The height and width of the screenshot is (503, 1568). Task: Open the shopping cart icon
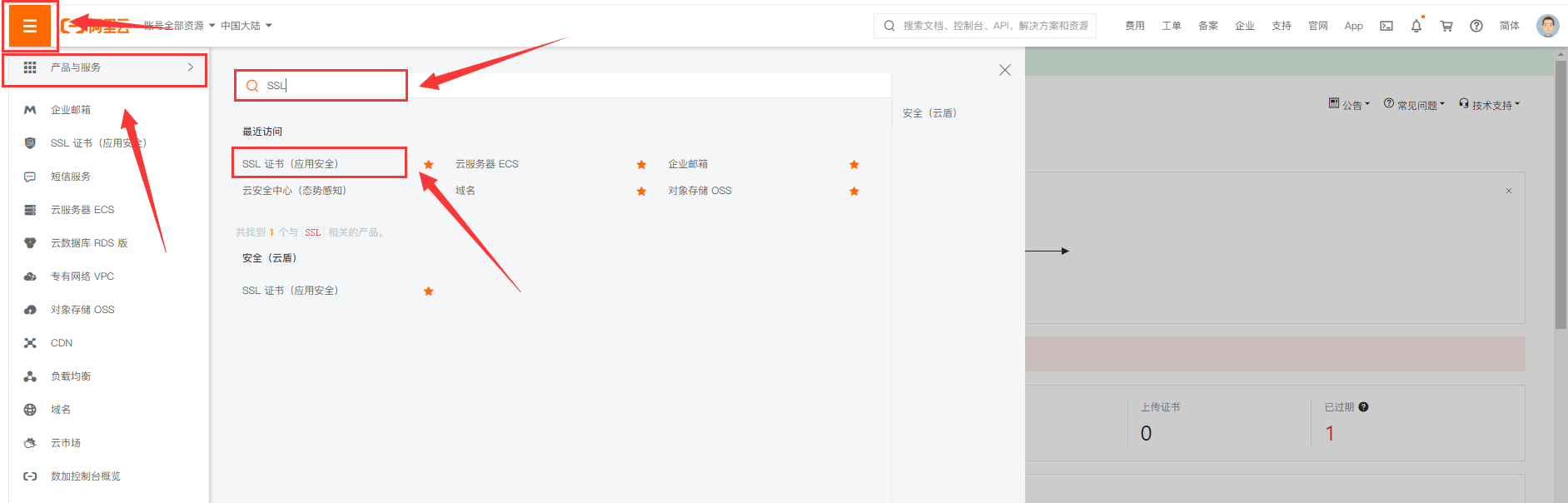1446,26
